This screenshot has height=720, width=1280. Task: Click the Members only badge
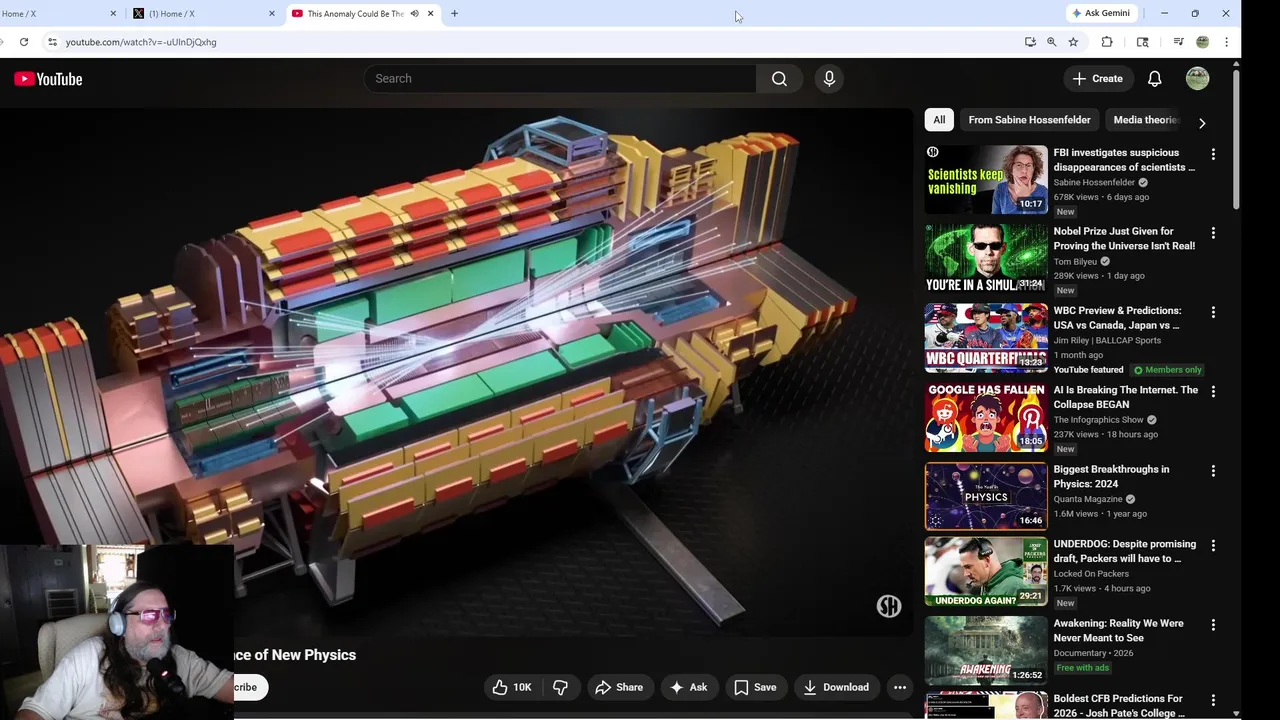coord(1167,370)
